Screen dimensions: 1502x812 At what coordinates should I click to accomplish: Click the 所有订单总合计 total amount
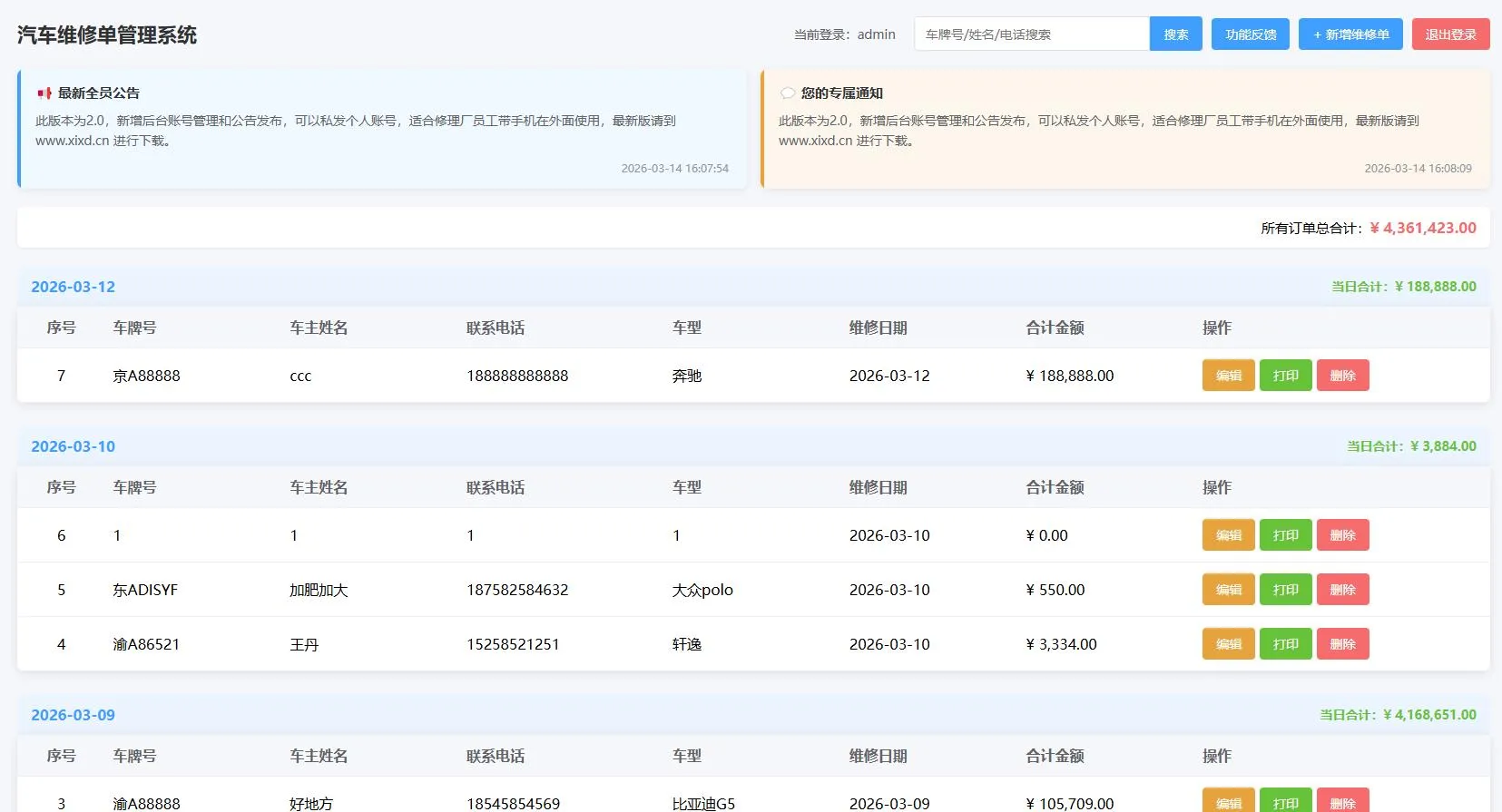pos(1422,229)
